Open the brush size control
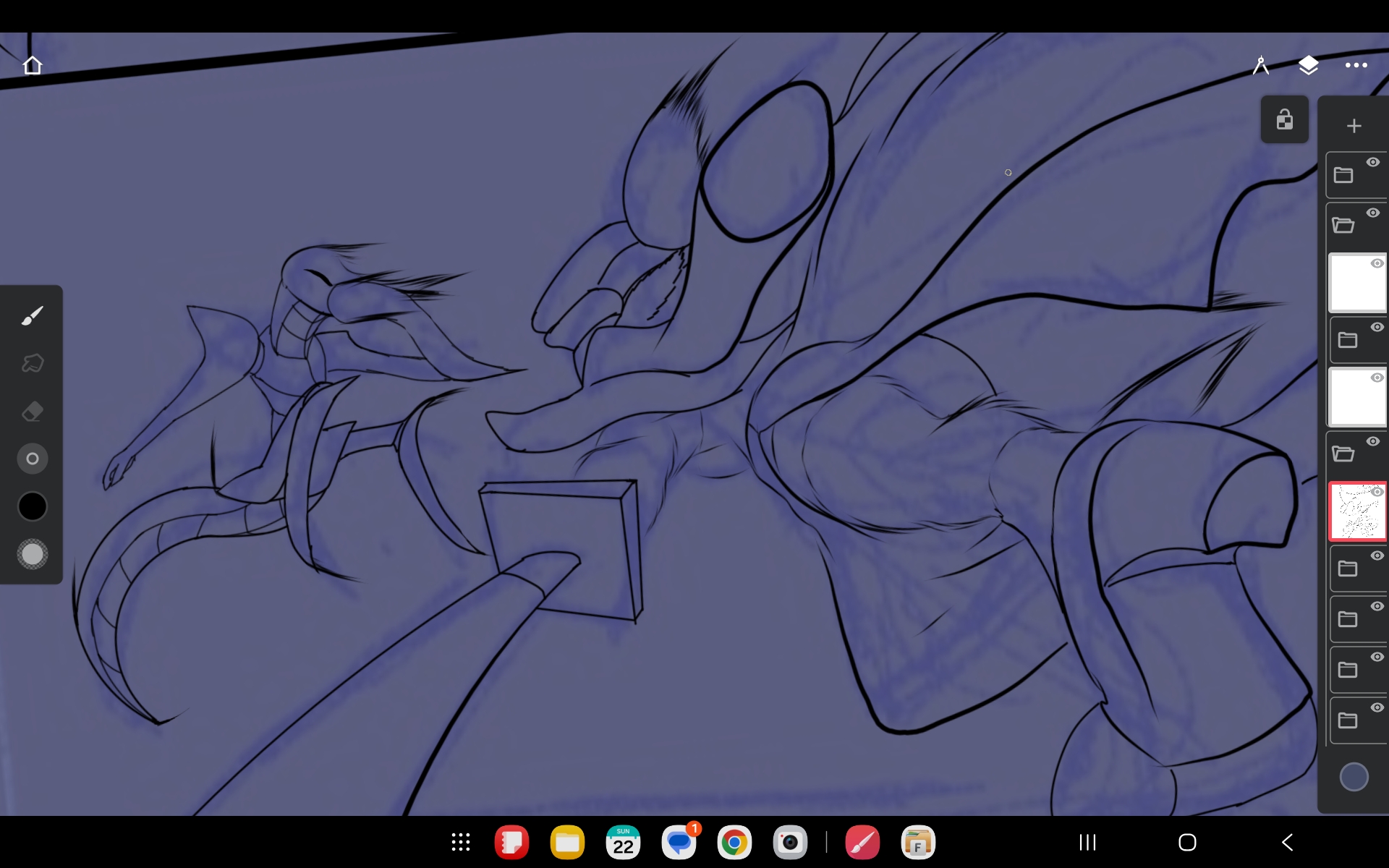Viewport: 1389px width, 868px height. (32, 459)
